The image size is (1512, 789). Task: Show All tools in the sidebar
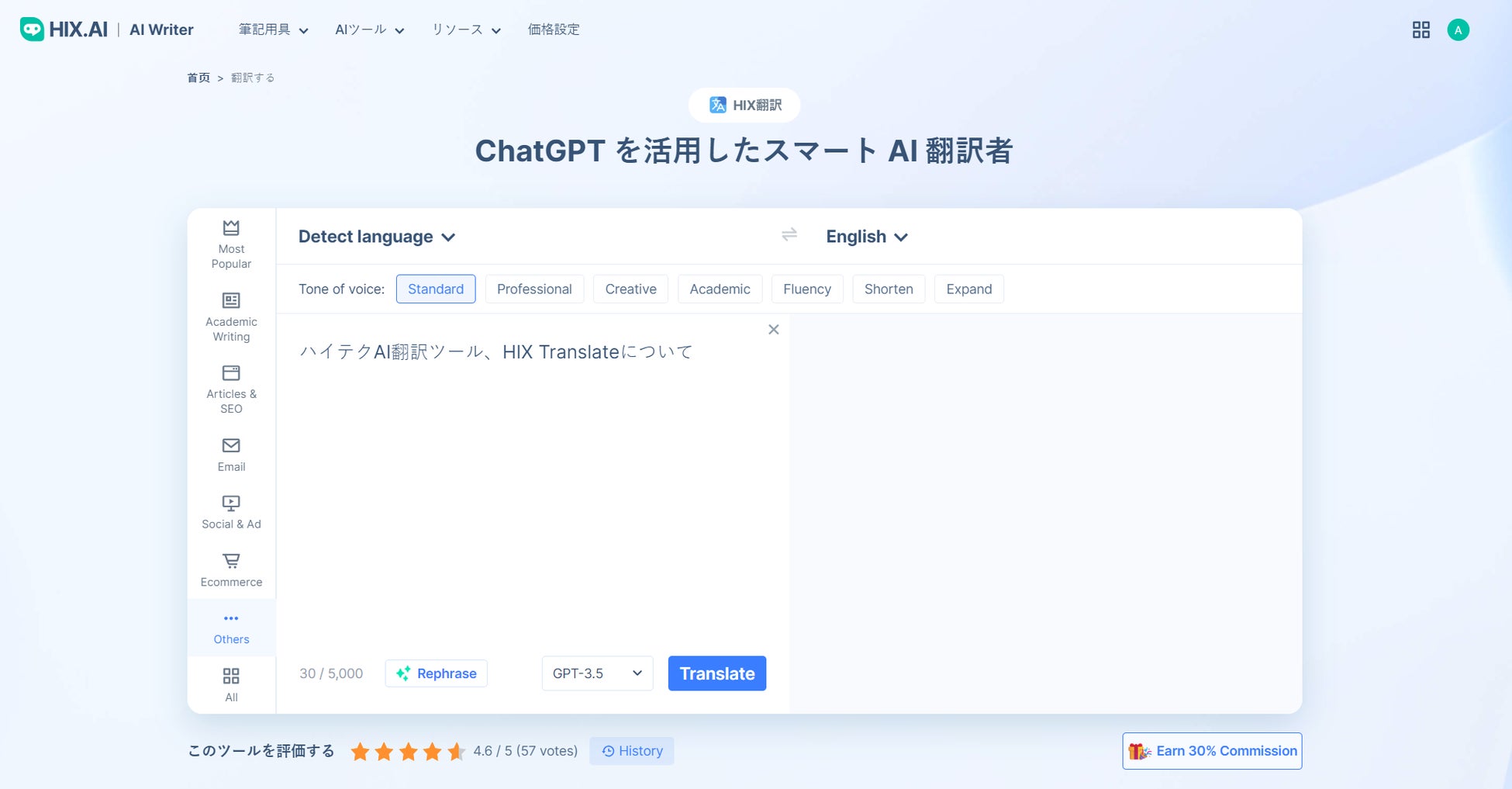pos(231,685)
